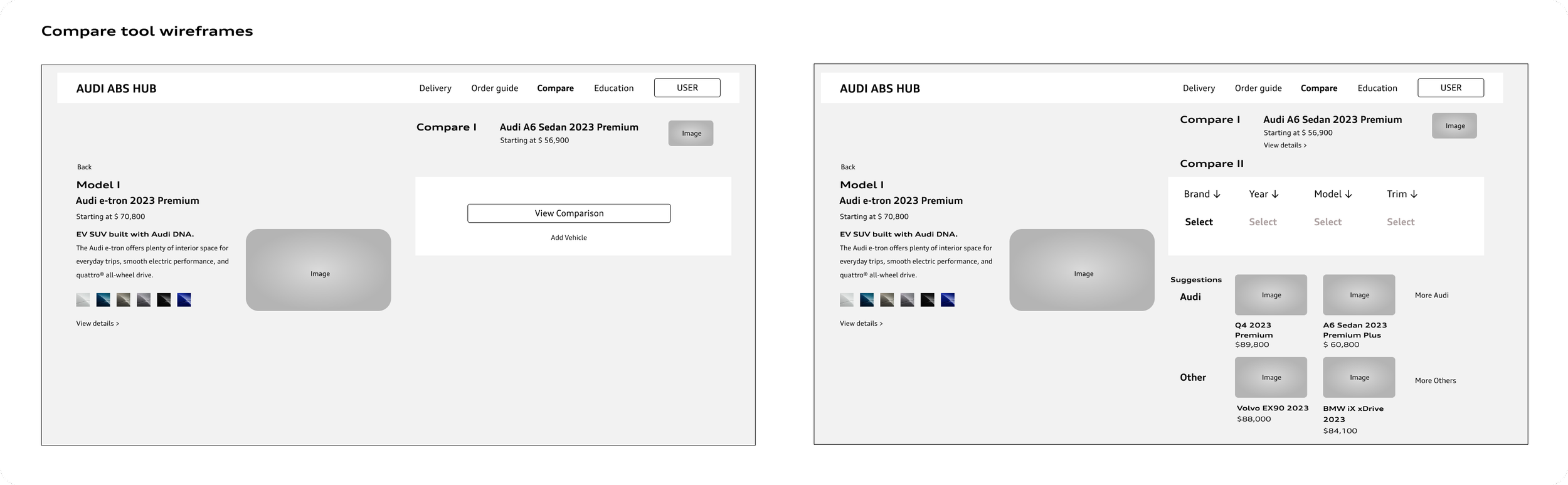The width and height of the screenshot is (1568, 485).
Task: Click Q4 2023 Premium title text
Action: (x=1254, y=330)
